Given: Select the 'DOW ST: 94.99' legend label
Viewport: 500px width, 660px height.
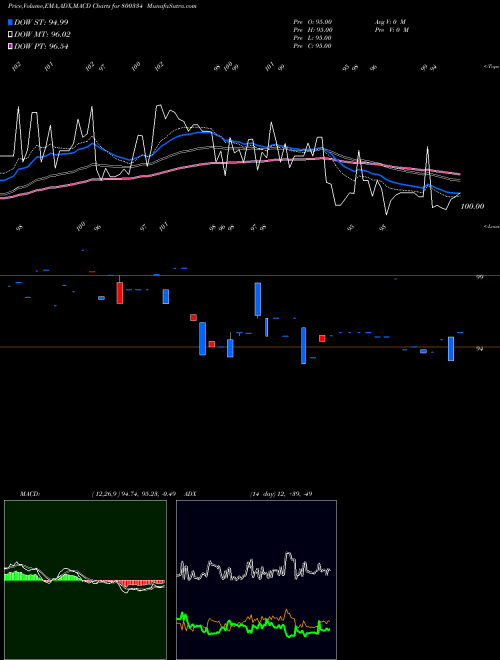Looking at the screenshot, I should pyautogui.click(x=41, y=22).
